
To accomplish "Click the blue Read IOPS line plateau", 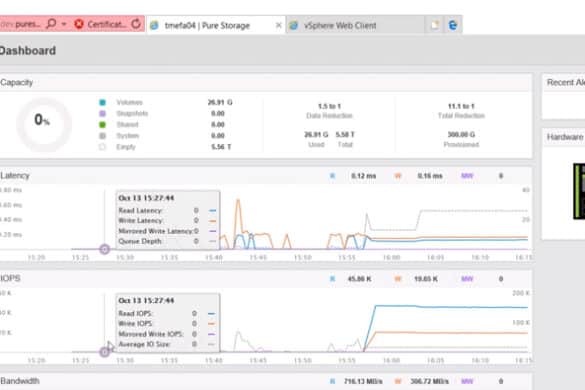I will pyautogui.click(x=451, y=307).
